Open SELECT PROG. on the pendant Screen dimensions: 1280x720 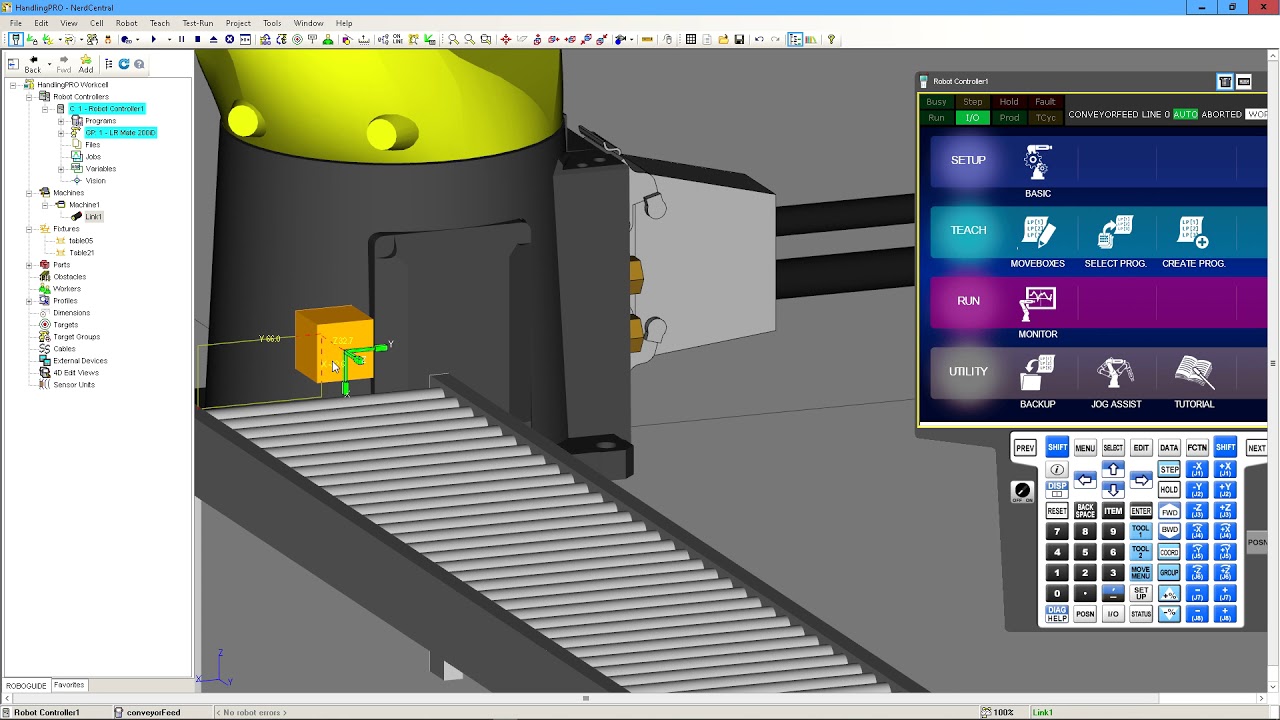pyautogui.click(x=1115, y=232)
